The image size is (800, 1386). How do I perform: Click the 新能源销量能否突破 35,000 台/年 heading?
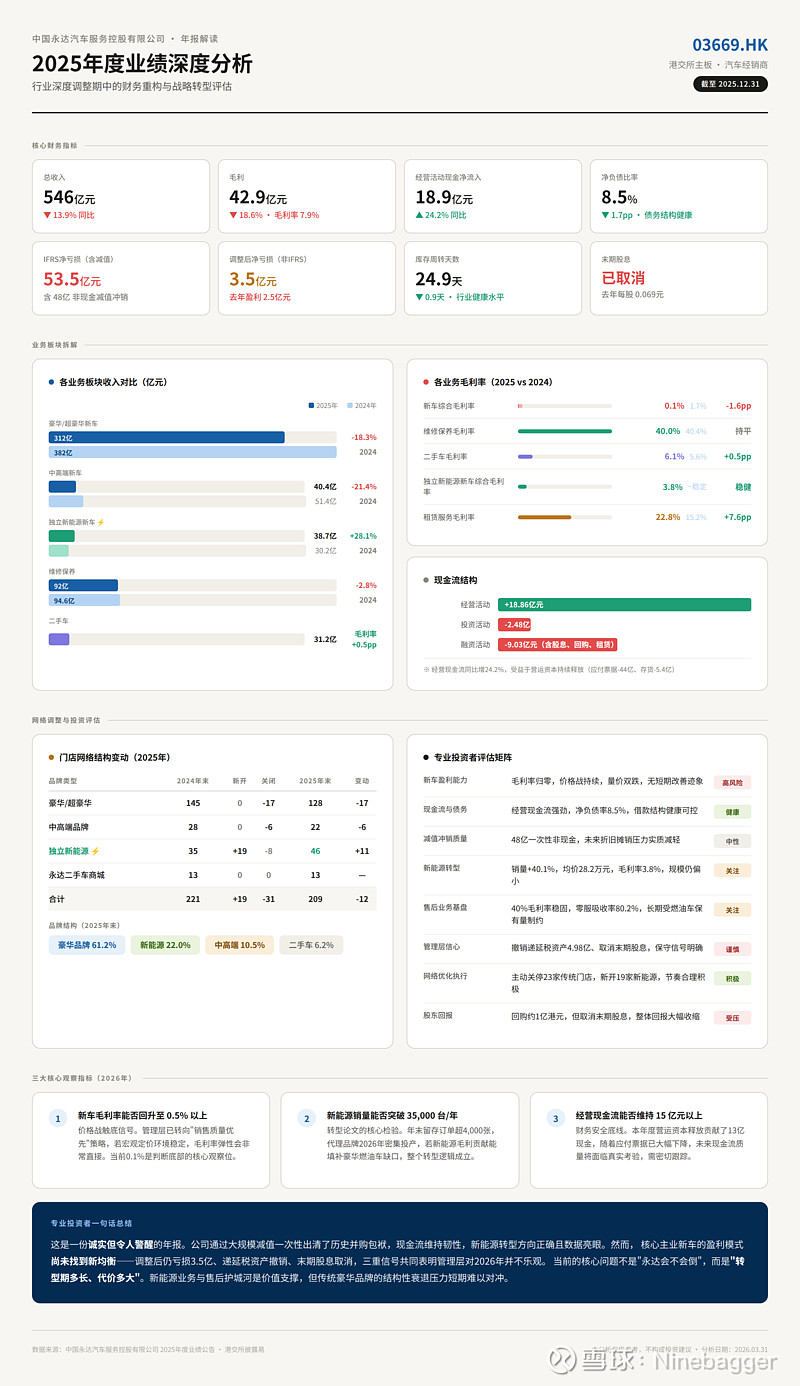point(392,1114)
